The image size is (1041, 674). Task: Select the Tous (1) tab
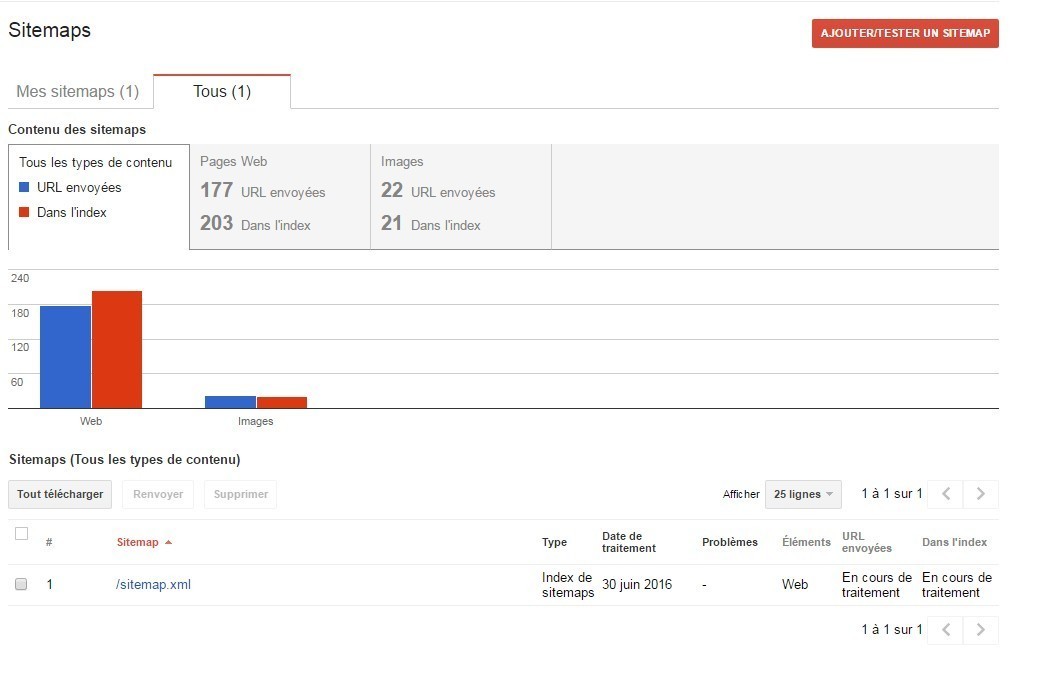point(222,92)
